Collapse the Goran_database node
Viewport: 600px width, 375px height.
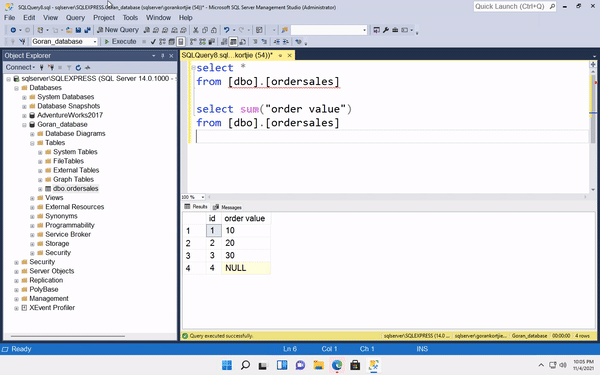(x=24, y=125)
